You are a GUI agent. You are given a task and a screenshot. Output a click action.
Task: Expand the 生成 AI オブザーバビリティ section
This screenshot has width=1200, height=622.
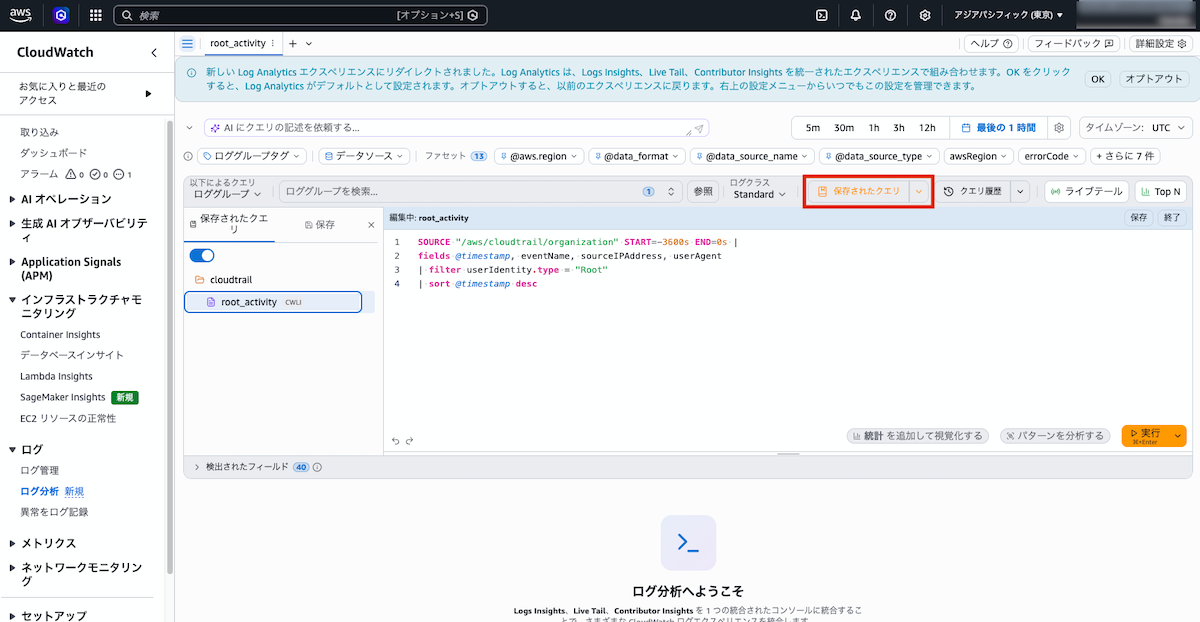point(12,224)
